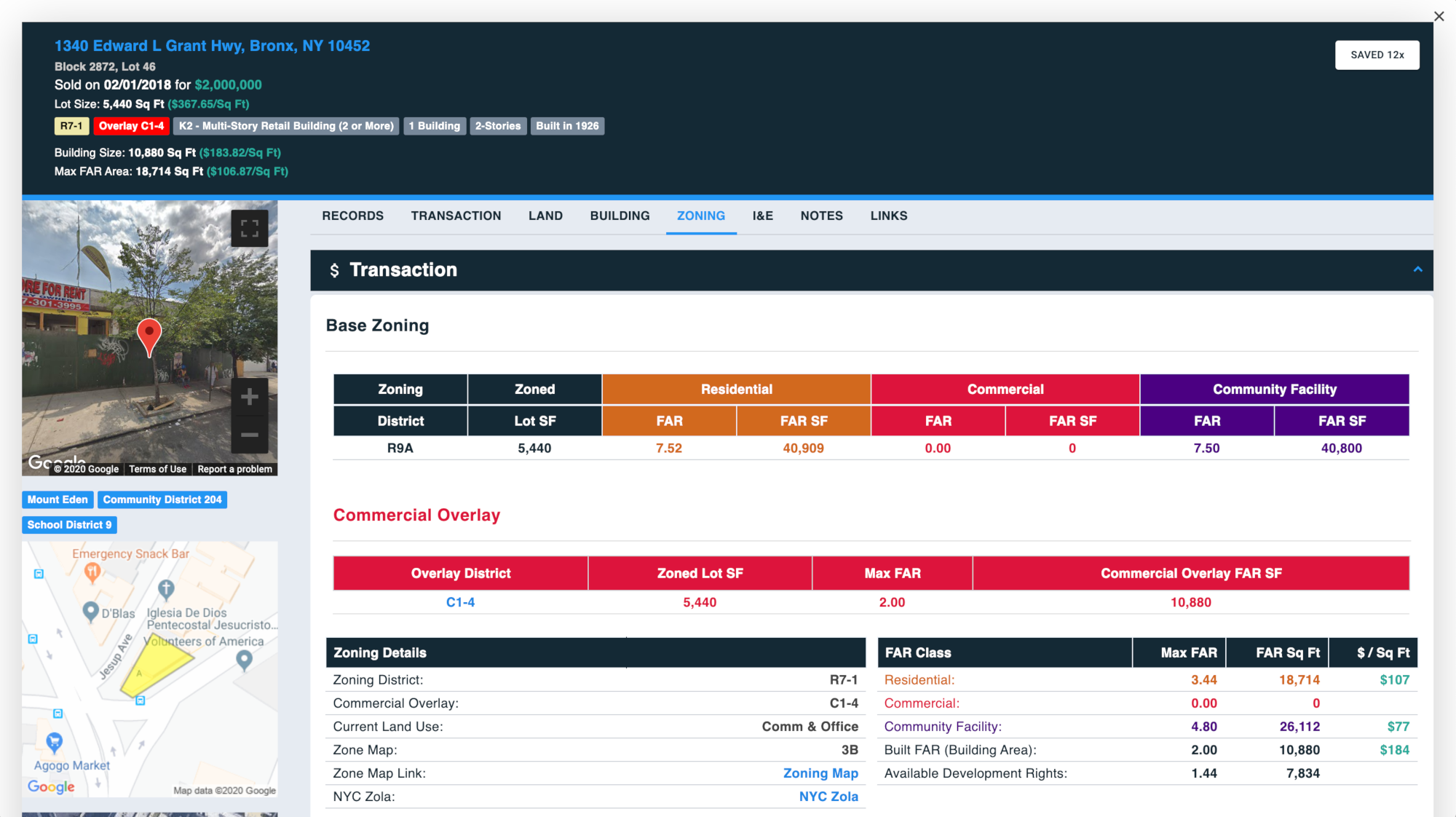Open the Community District 204 tag
The image size is (1456, 817).
[x=162, y=500]
